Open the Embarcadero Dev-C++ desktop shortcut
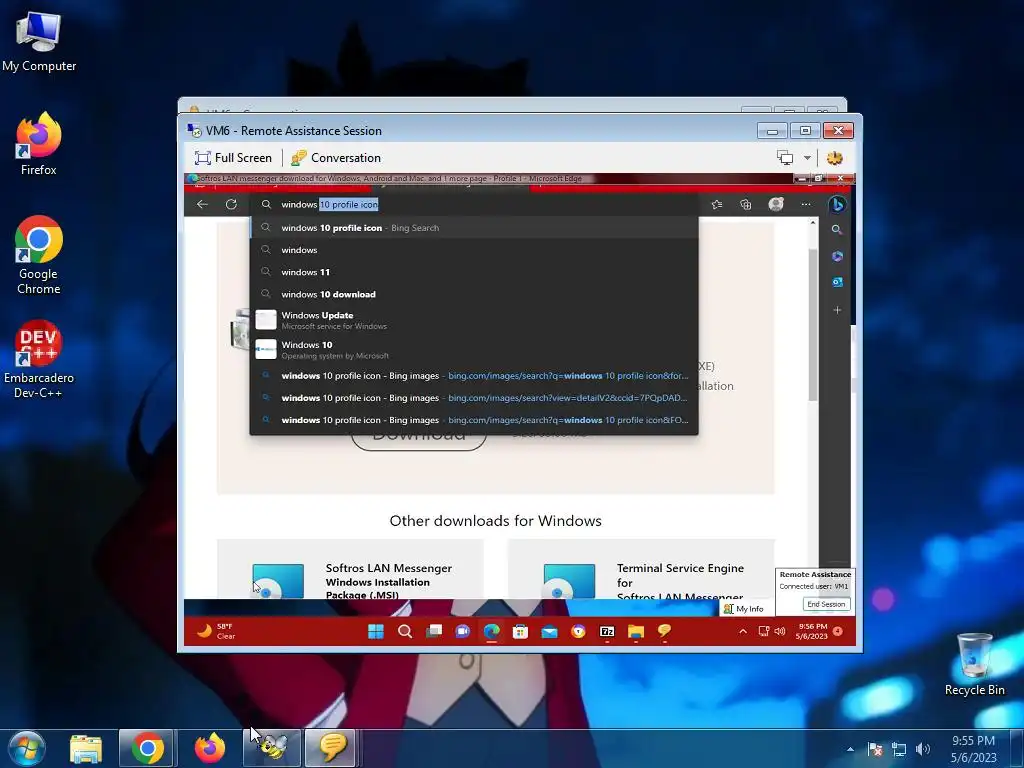This screenshot has width=1024, height=768. point(39,359)
